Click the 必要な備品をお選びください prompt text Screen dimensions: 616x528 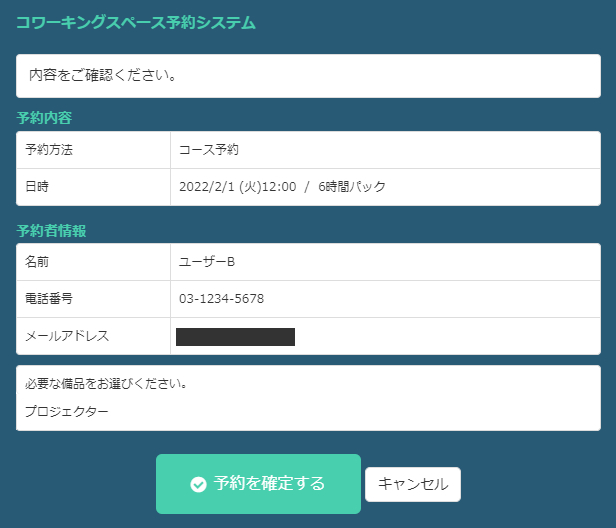point(107,384)
